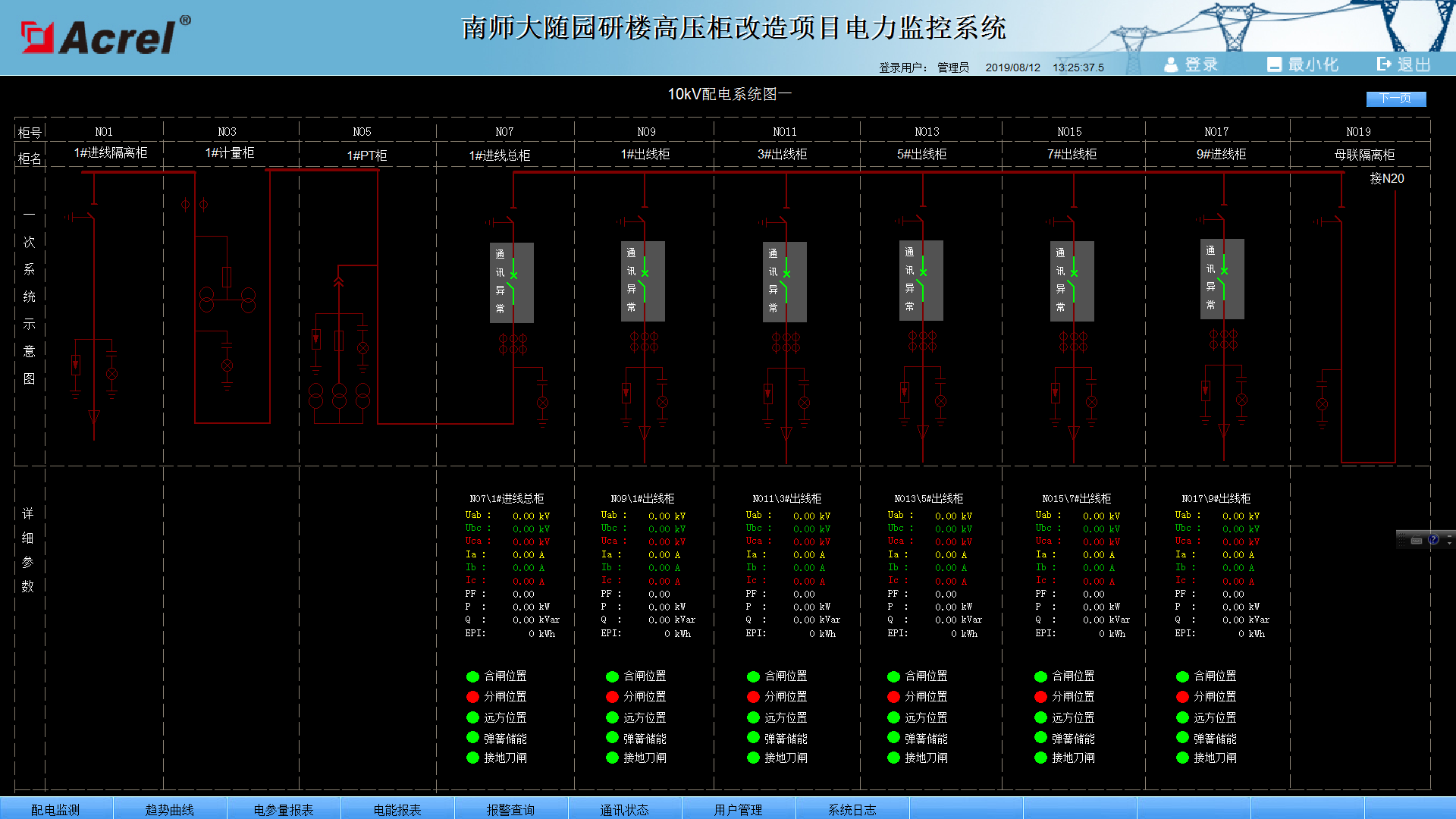1456x819 pixels.
Task: Click NO15 弹簧储能 status indicator
Action: coord(1040,738)
